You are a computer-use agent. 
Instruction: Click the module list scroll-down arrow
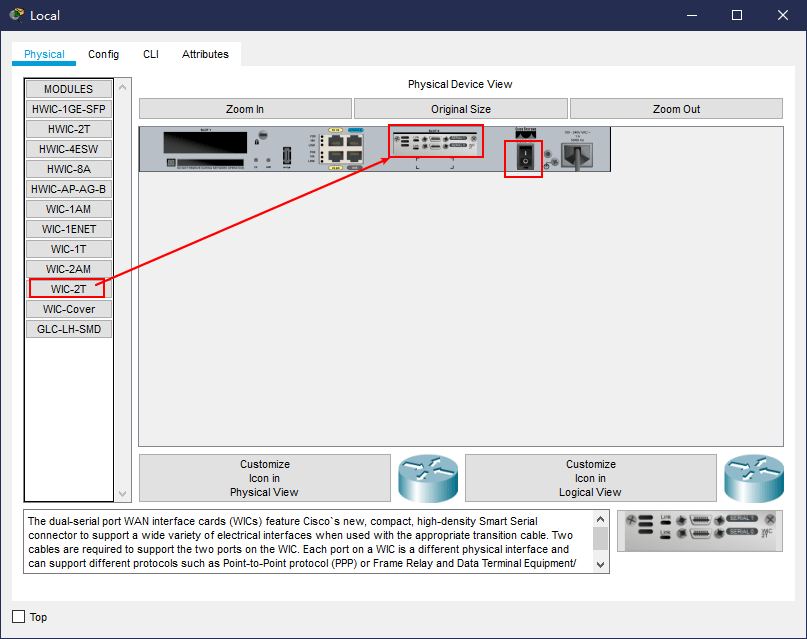[122, 493]
